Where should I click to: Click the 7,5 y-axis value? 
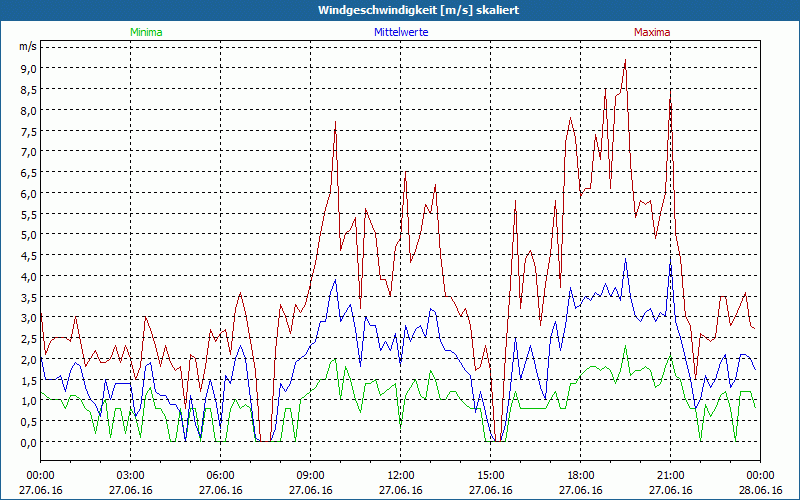pyautogui.click(x=29, y=131)
